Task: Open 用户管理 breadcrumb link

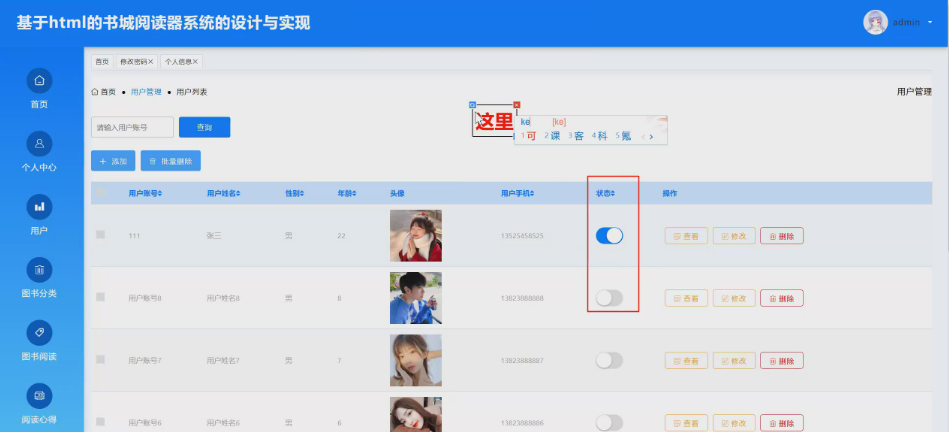Action: (146, 92)
